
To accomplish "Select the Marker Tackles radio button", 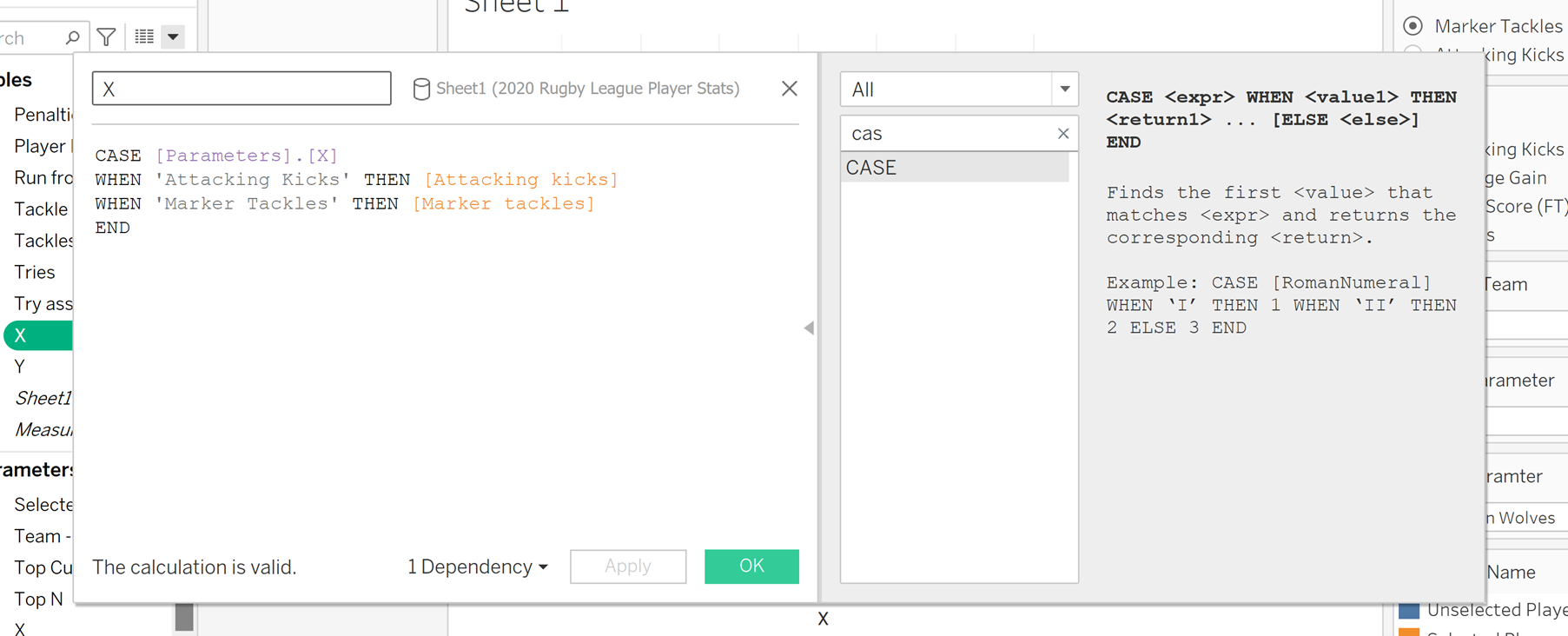I will pos(1413,26).
